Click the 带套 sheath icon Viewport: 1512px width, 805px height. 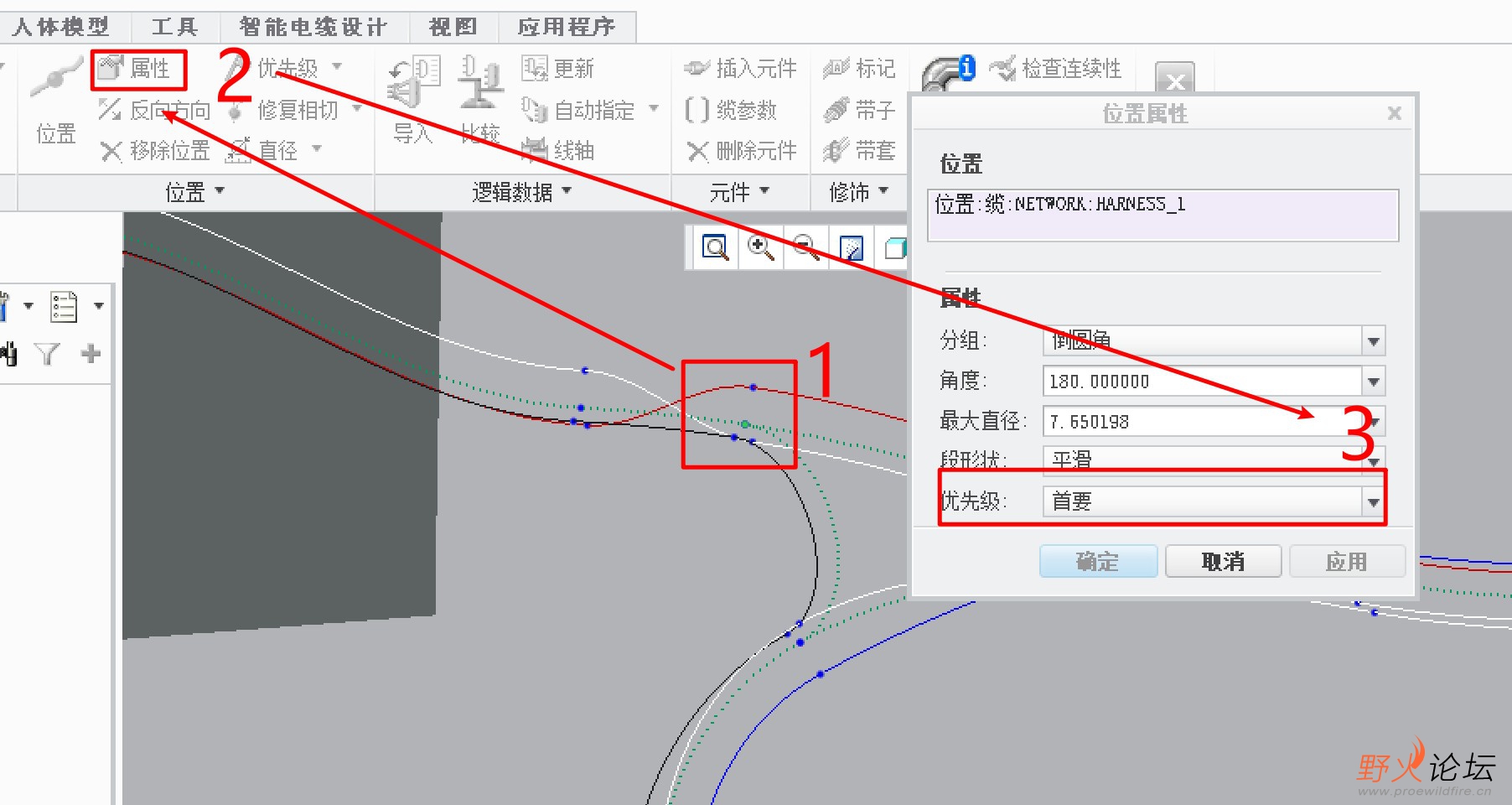(860, 151)
